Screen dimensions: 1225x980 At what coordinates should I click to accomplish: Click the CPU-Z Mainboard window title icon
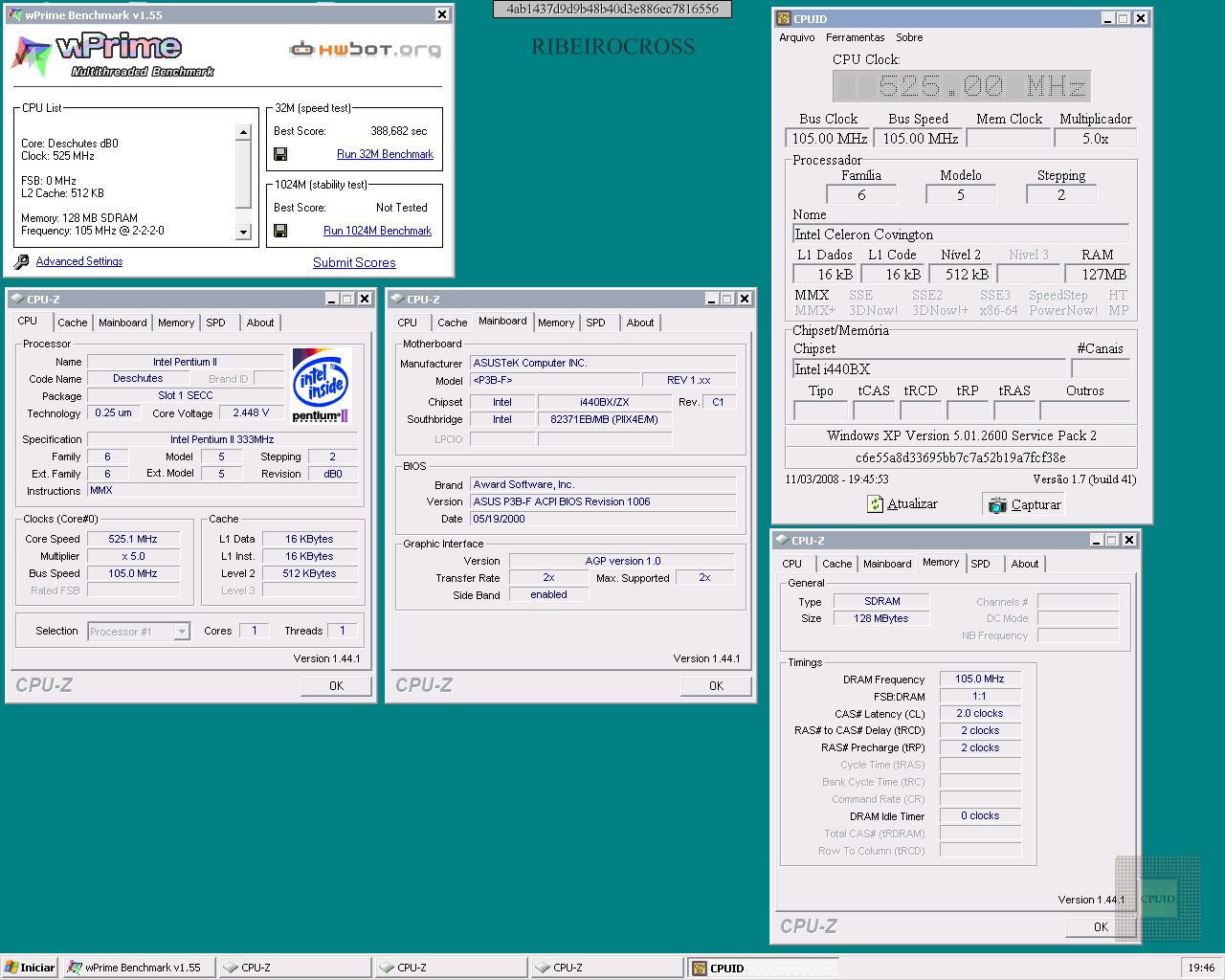click(x=397, y=299)
